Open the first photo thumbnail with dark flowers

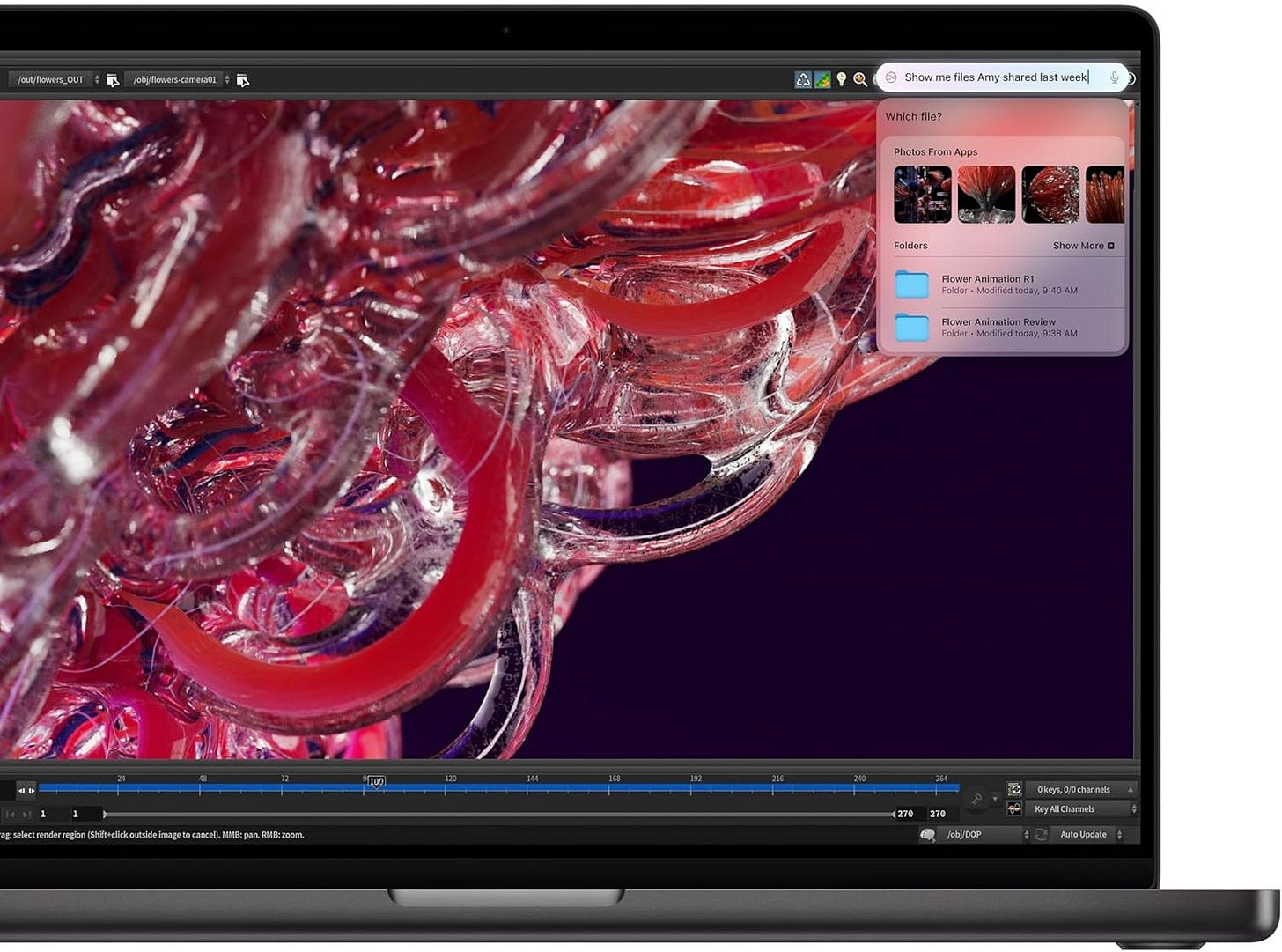click(x=922, y=195)
